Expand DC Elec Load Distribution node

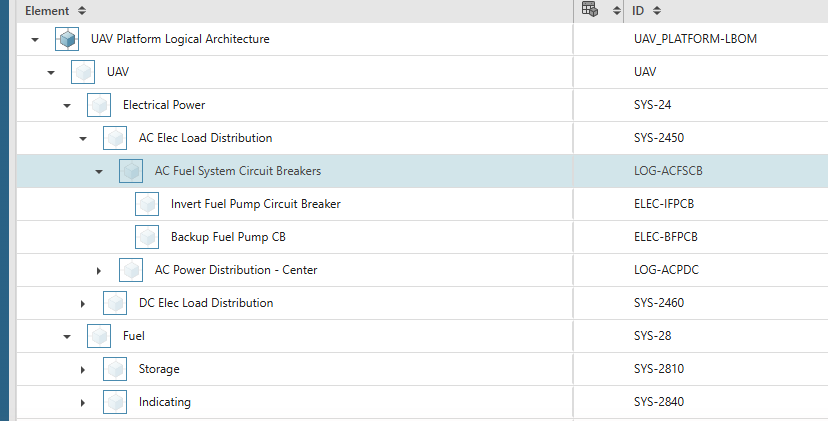point(83,304)
